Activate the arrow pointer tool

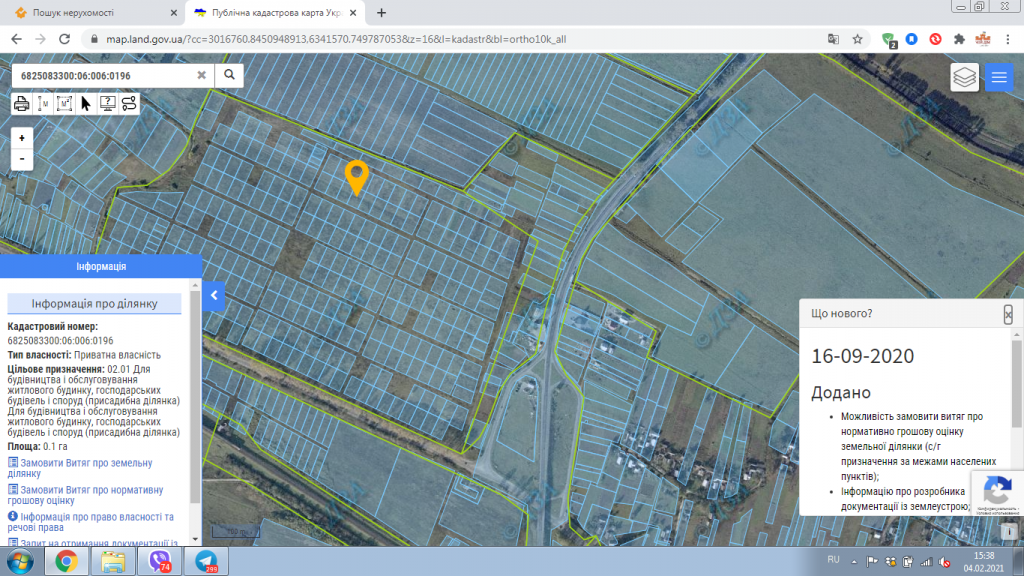coord(86,103)
